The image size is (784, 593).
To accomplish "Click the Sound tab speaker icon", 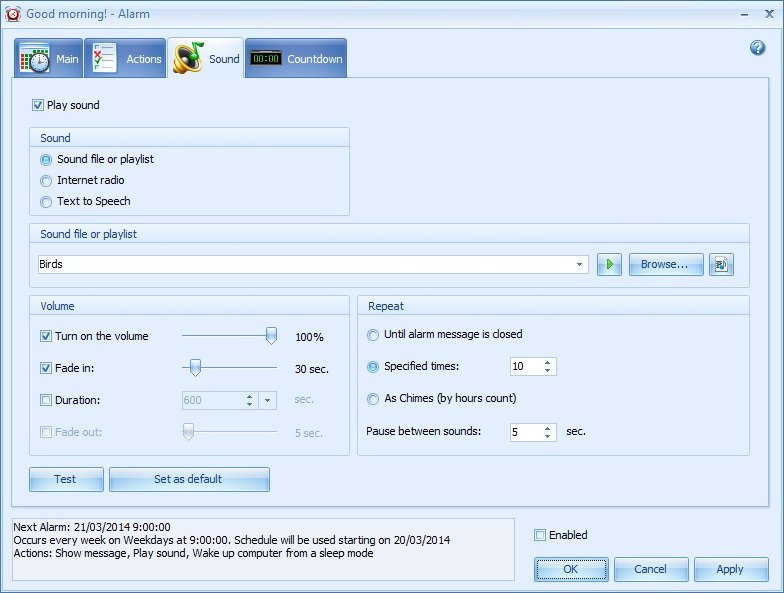I will point(188,58).
